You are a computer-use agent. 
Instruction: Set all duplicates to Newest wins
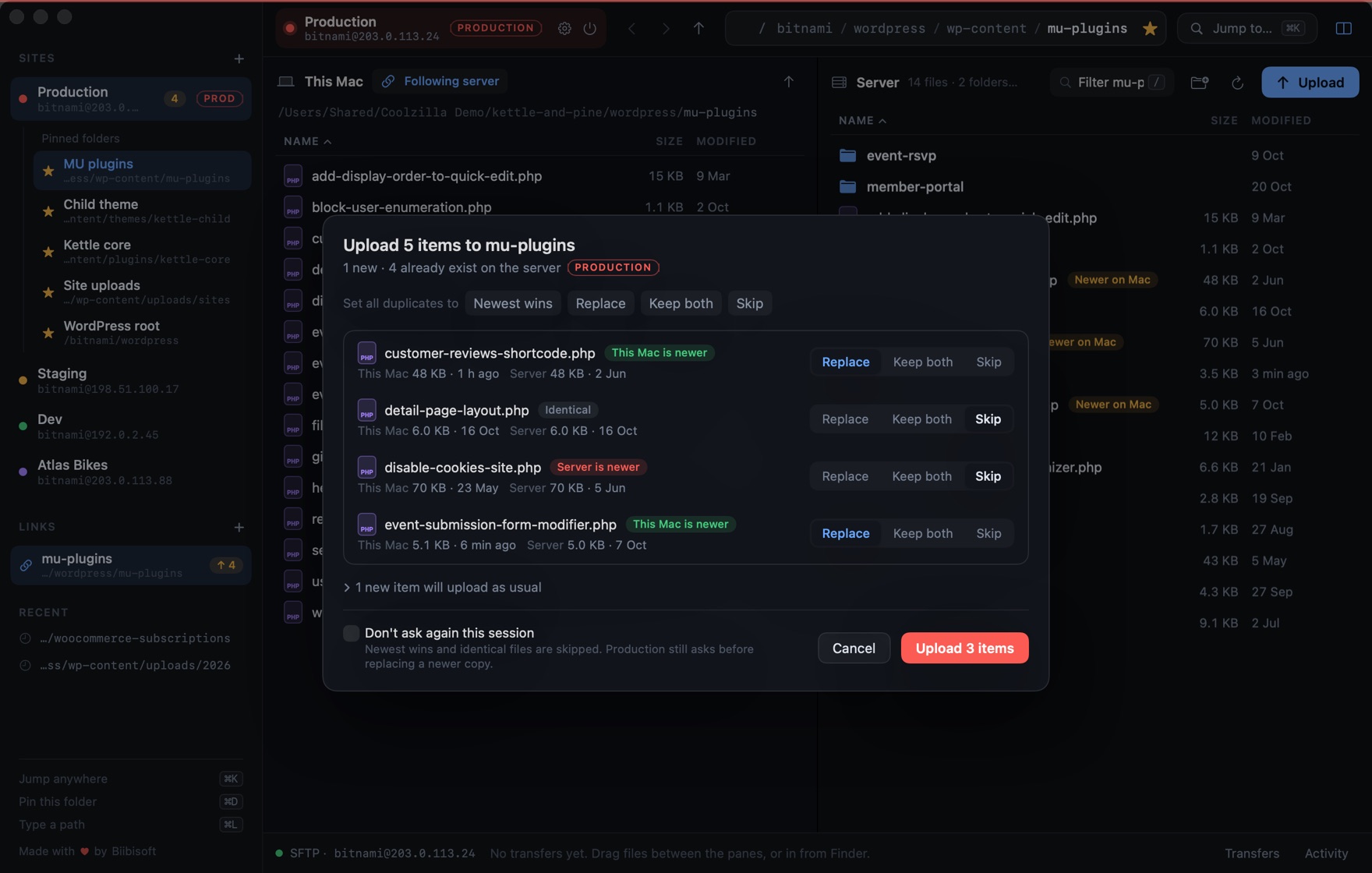(x=512, y=303)
